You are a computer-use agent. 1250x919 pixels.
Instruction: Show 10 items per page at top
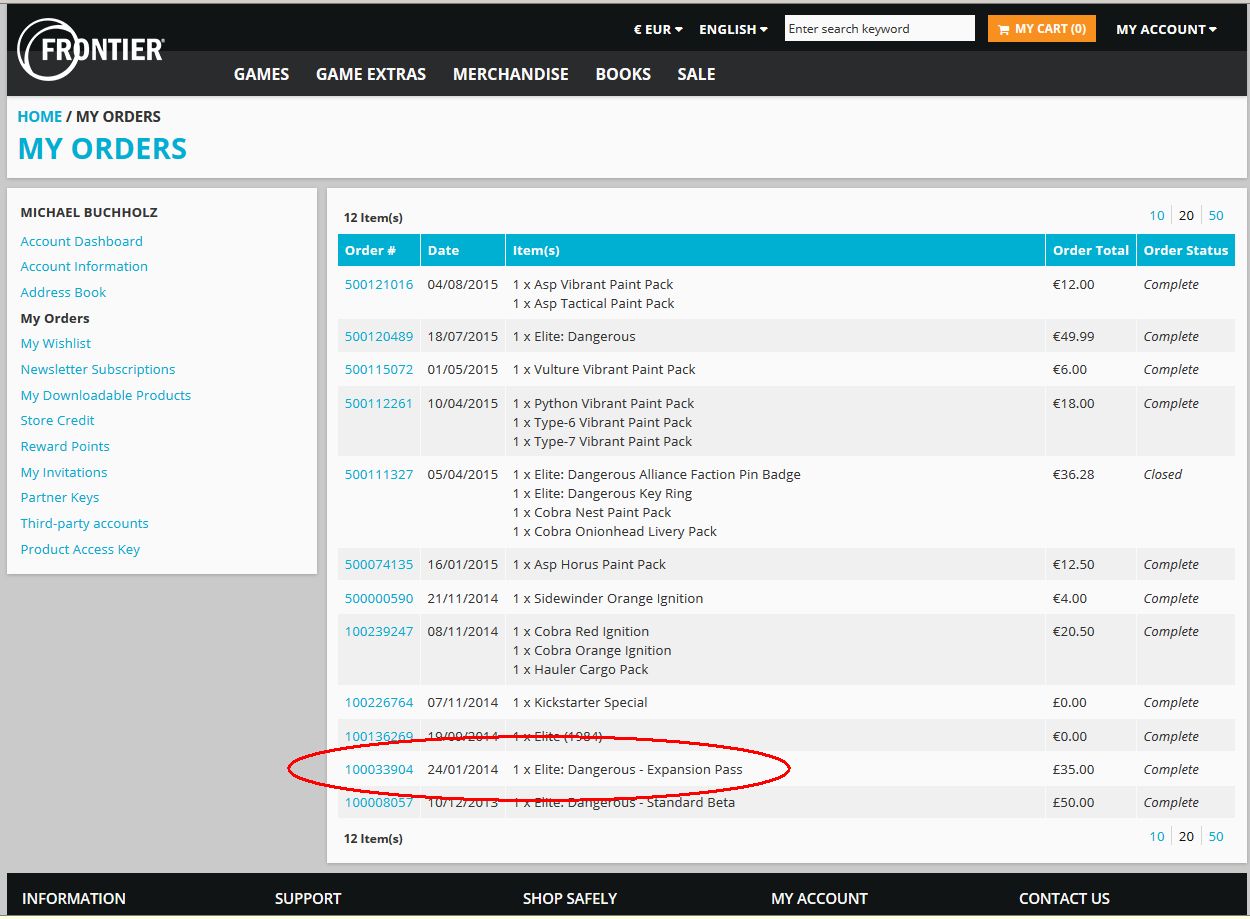1157,216
